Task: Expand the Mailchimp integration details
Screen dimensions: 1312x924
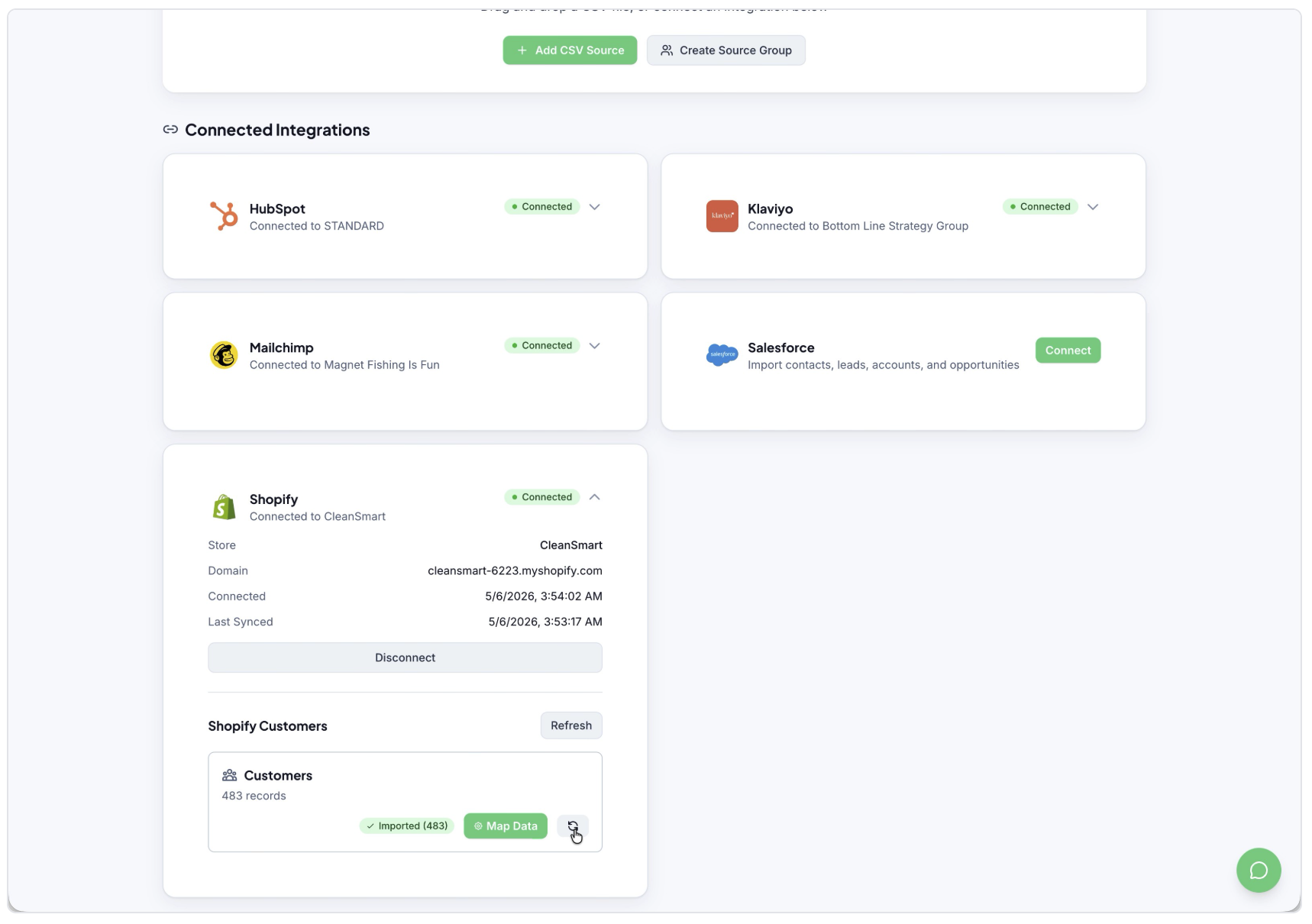Action: coord(594,346)
